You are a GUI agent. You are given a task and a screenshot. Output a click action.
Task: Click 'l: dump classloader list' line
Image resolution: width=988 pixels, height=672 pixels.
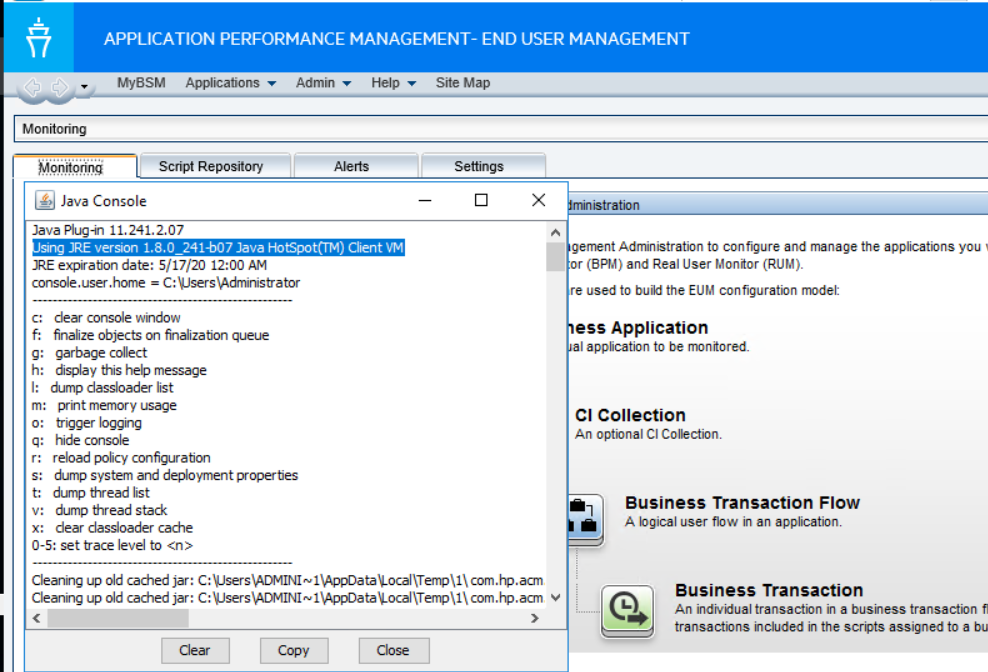[x=102, y=388]
